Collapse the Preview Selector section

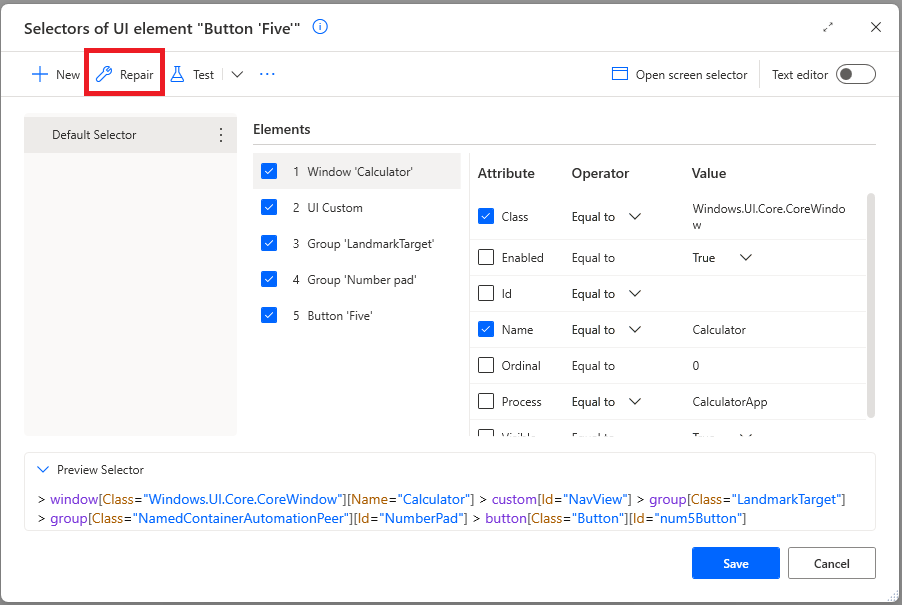coord(42,469)
